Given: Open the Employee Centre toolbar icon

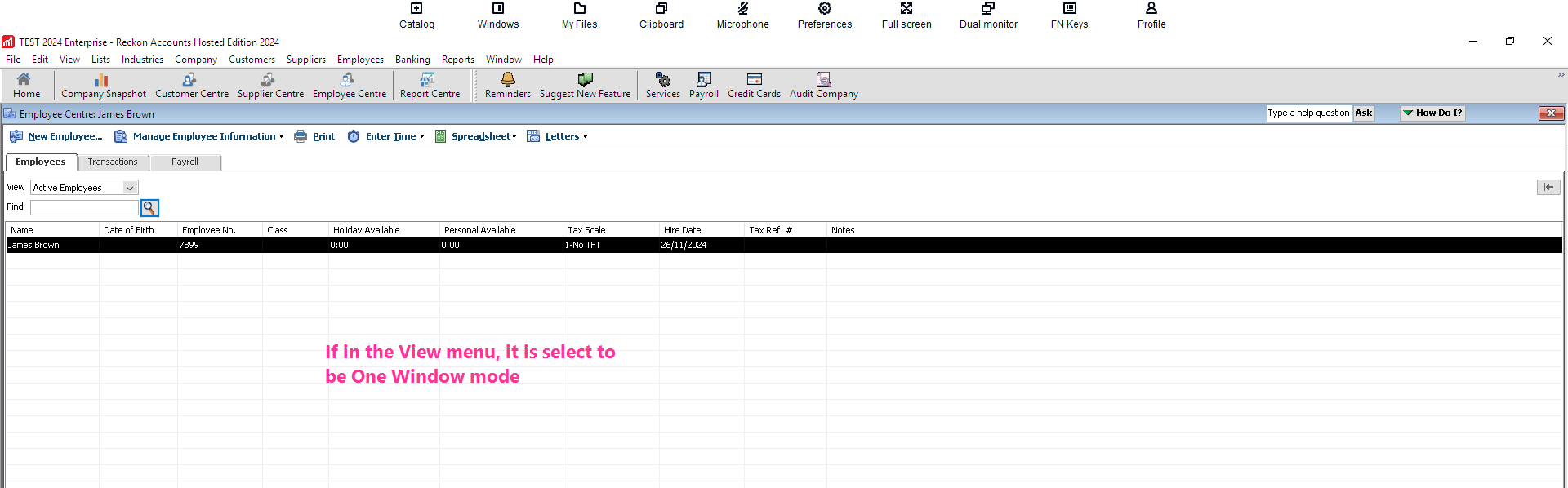Looking at the screenshot, I should (350, 85).
